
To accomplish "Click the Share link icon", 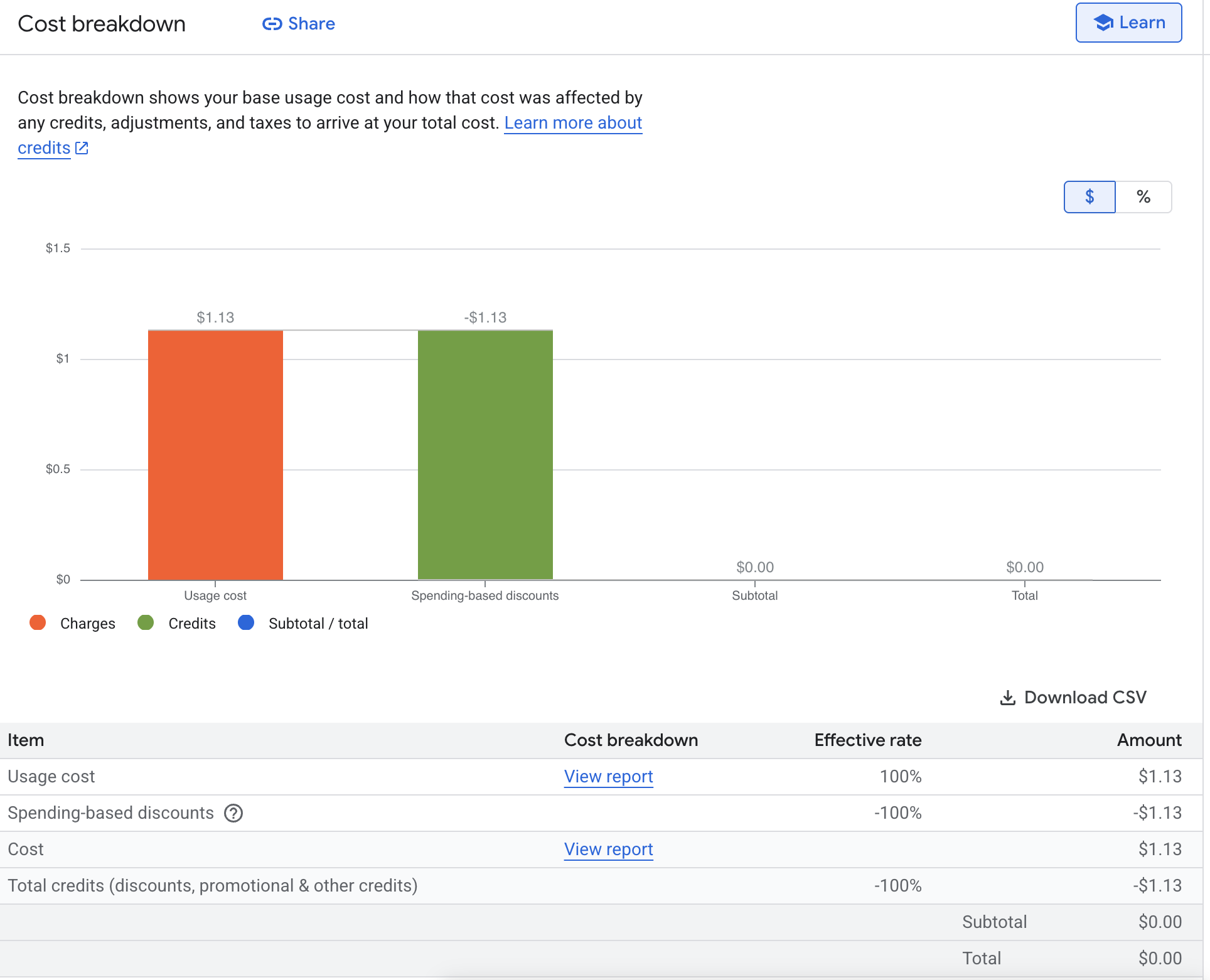I will click(x=272, y=24).
